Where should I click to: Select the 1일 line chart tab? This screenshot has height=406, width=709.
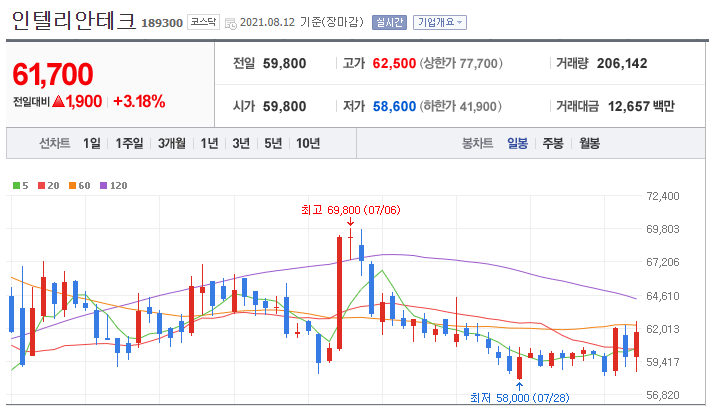(91, 143)
